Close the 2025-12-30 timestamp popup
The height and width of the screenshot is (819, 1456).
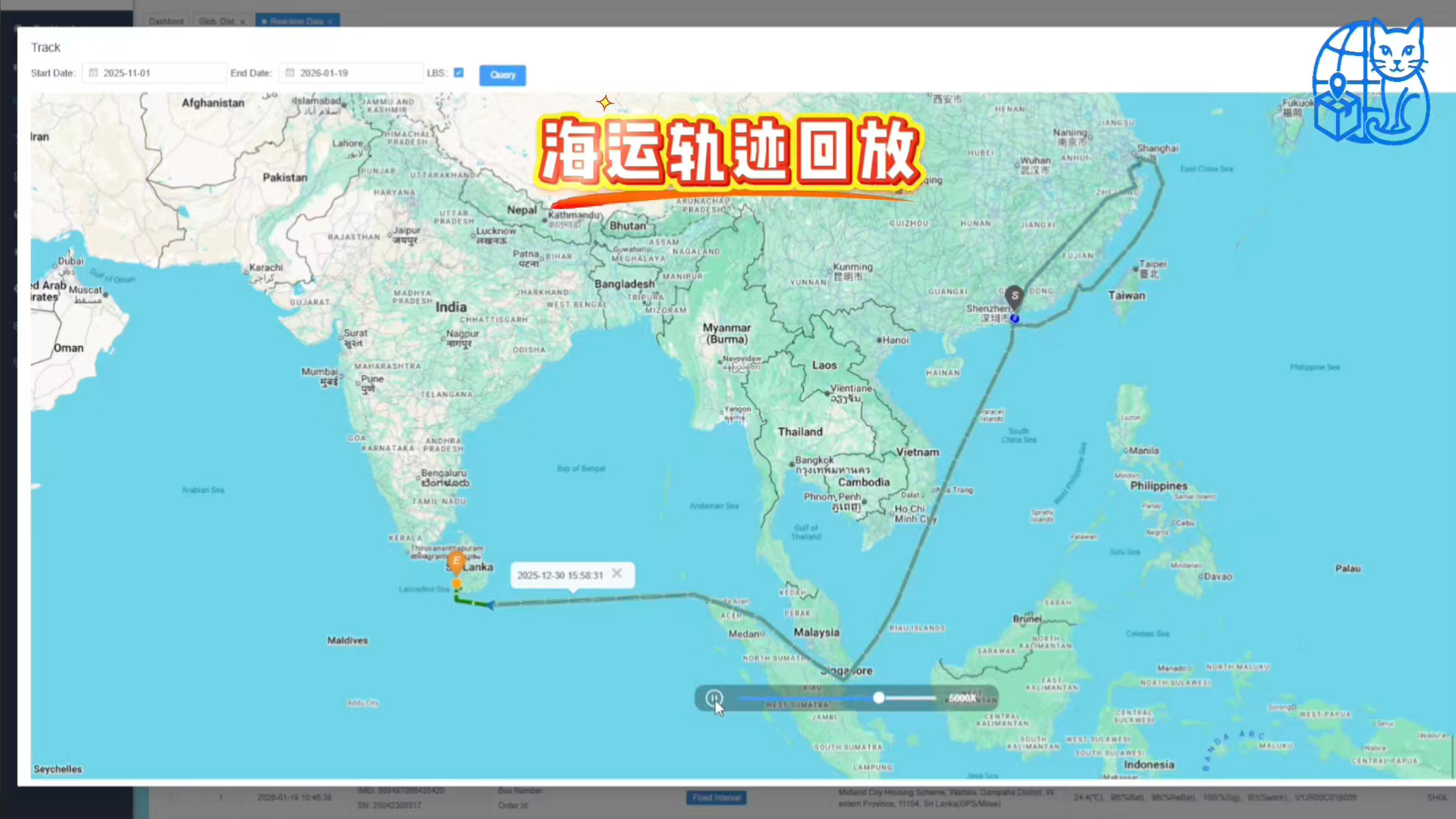point(617,573)
